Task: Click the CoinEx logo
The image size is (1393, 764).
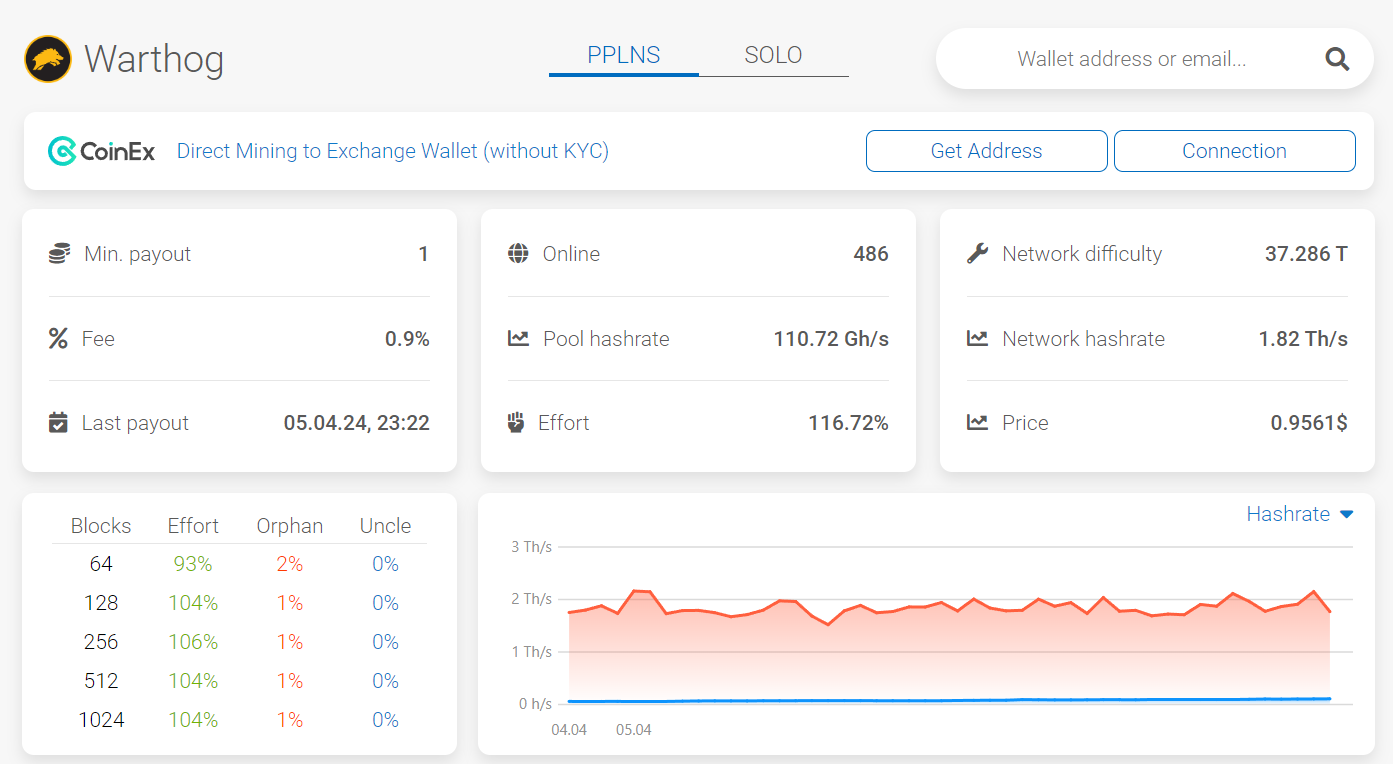Action: pos(101,150)
